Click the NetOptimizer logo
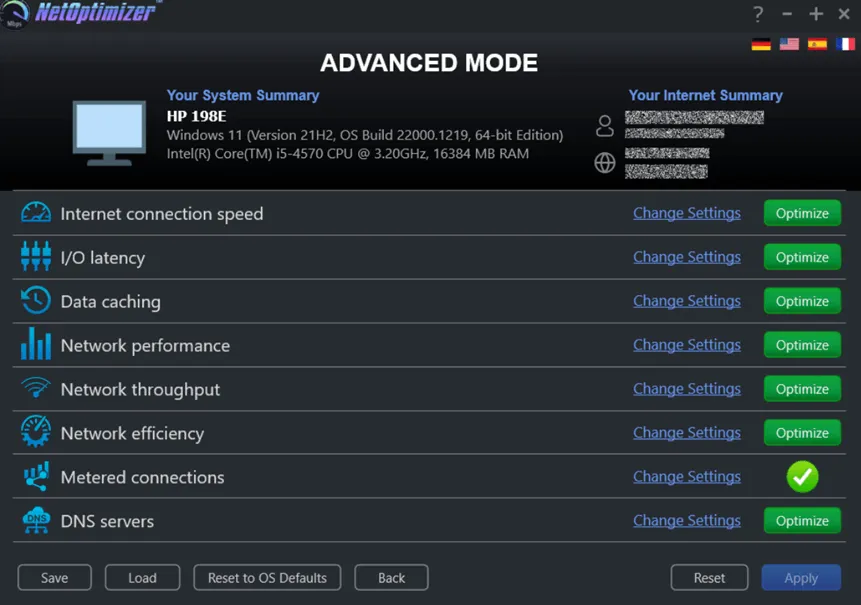This screenshot has height=605, width=861. (78, 13)
